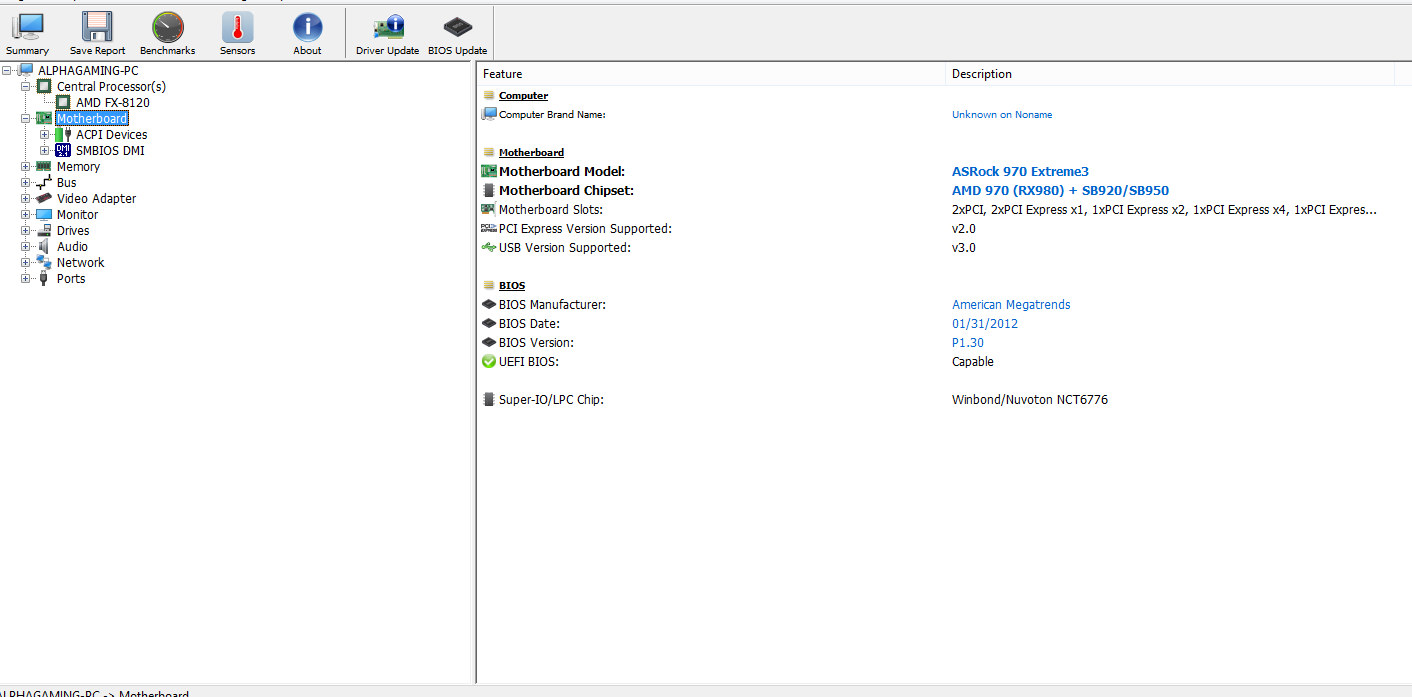Click the Unknown on Noname link
Viewport: 1412px width, 697px height.
click(x=1002, y=114)
